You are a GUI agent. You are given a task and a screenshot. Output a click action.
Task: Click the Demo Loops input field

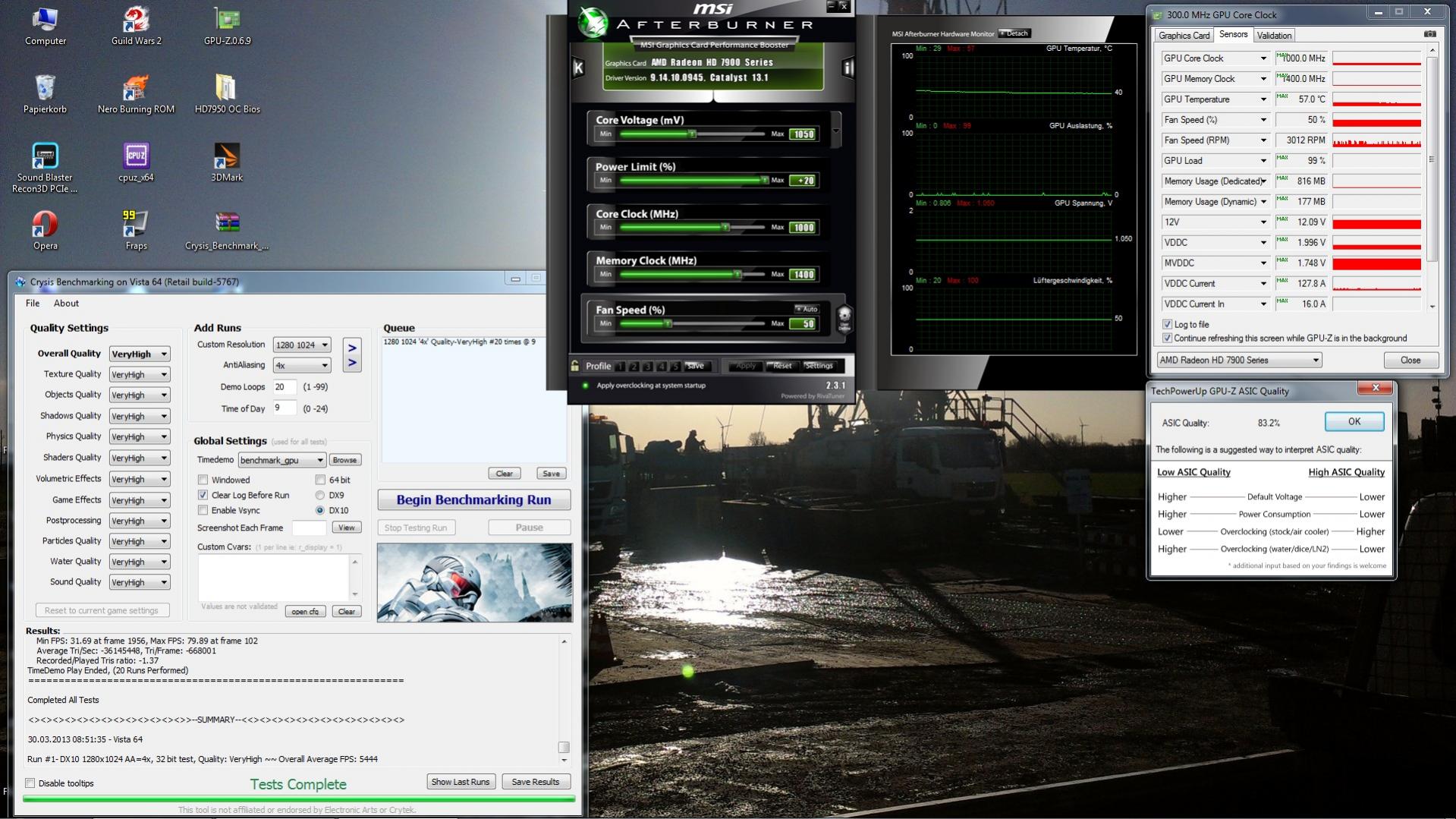pos(285,386)
